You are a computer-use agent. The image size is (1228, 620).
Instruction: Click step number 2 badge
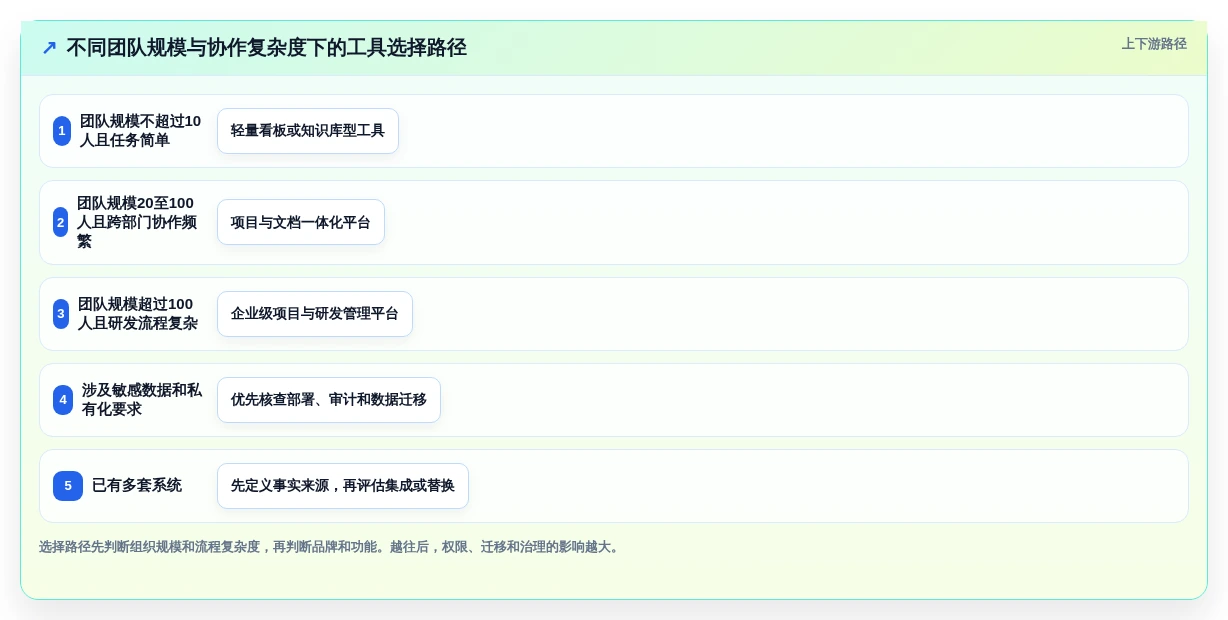point(60,222)
